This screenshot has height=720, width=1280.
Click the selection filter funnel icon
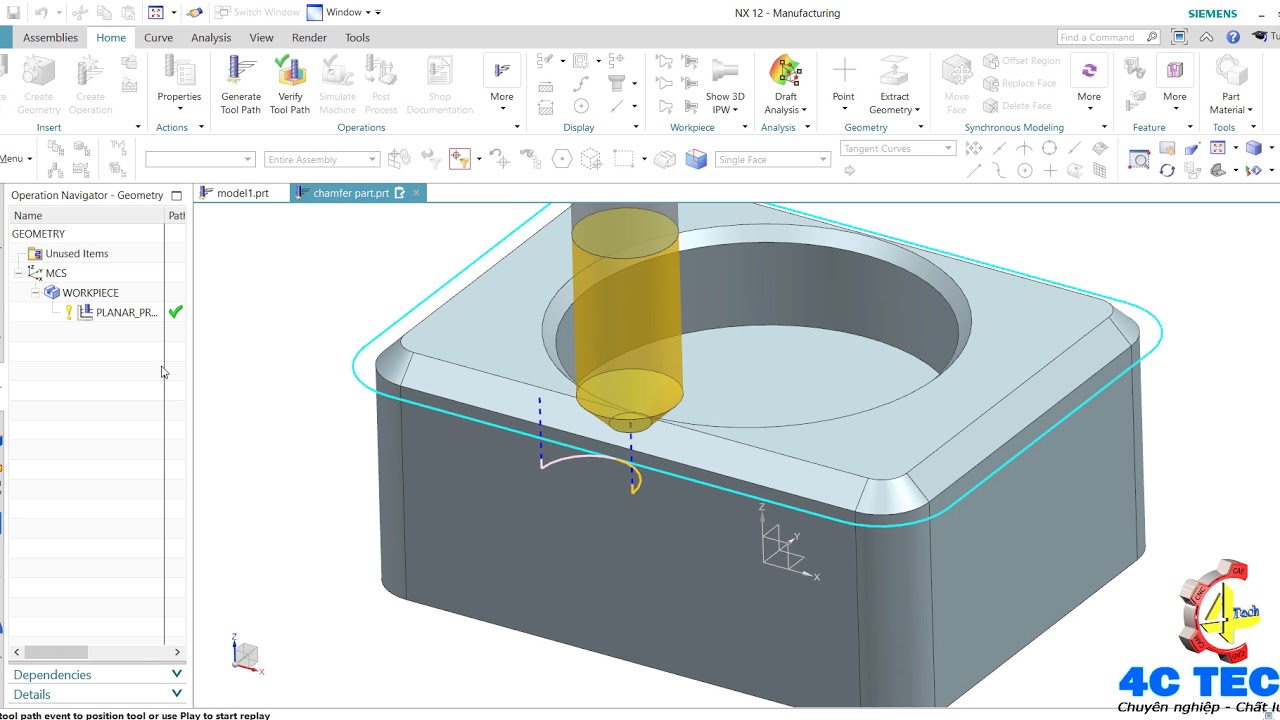pyautogui.click(x=459, y=159)
